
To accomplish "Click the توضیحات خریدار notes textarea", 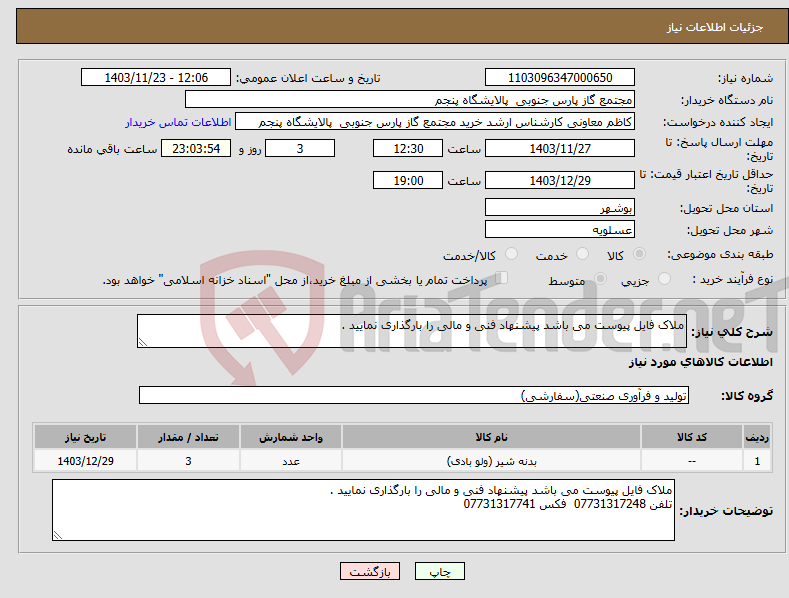I will pyautogui.click(x=363, y=510).
